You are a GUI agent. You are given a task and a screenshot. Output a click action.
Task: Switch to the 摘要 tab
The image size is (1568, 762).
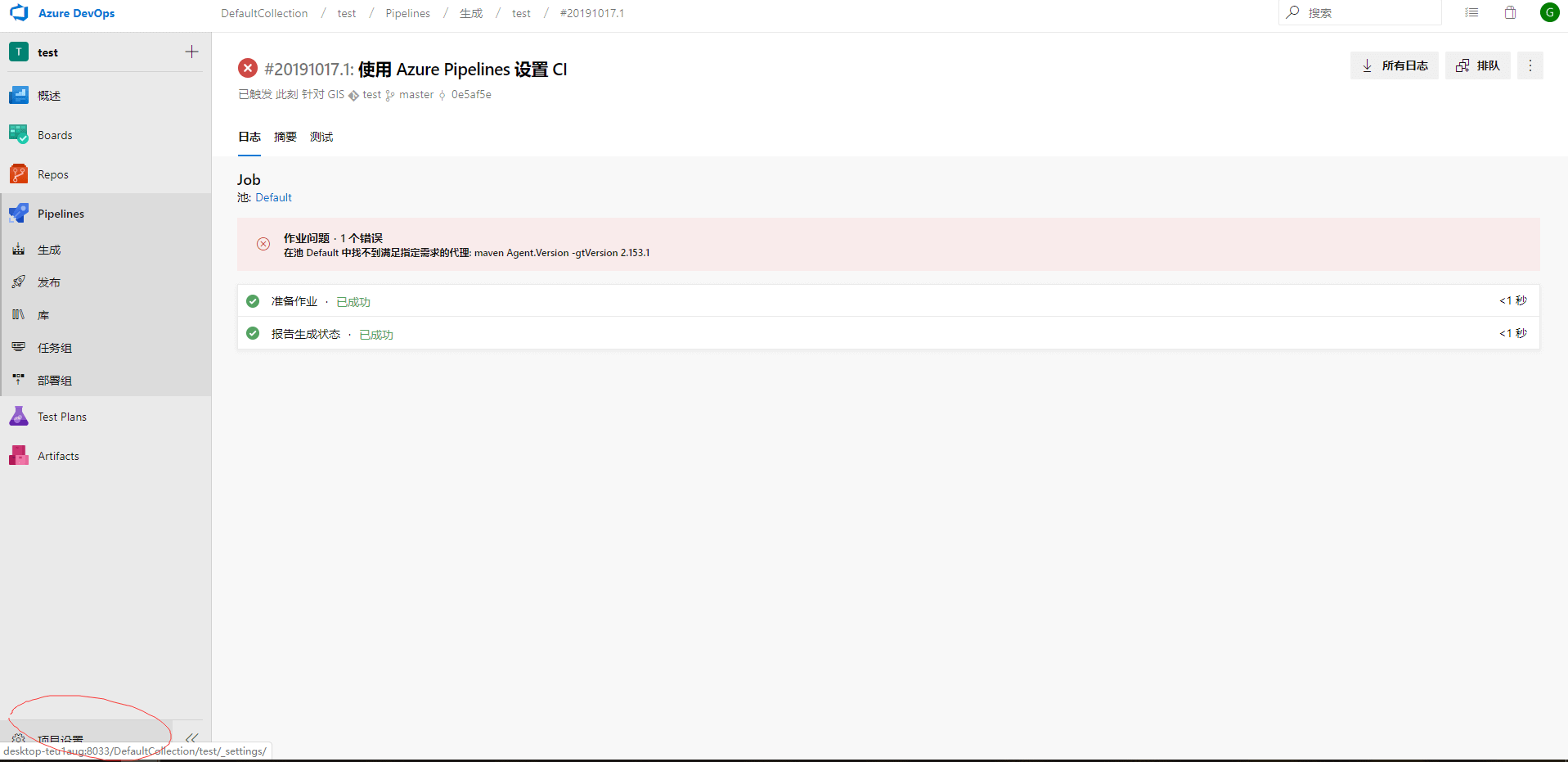click(x=285, y=137)
